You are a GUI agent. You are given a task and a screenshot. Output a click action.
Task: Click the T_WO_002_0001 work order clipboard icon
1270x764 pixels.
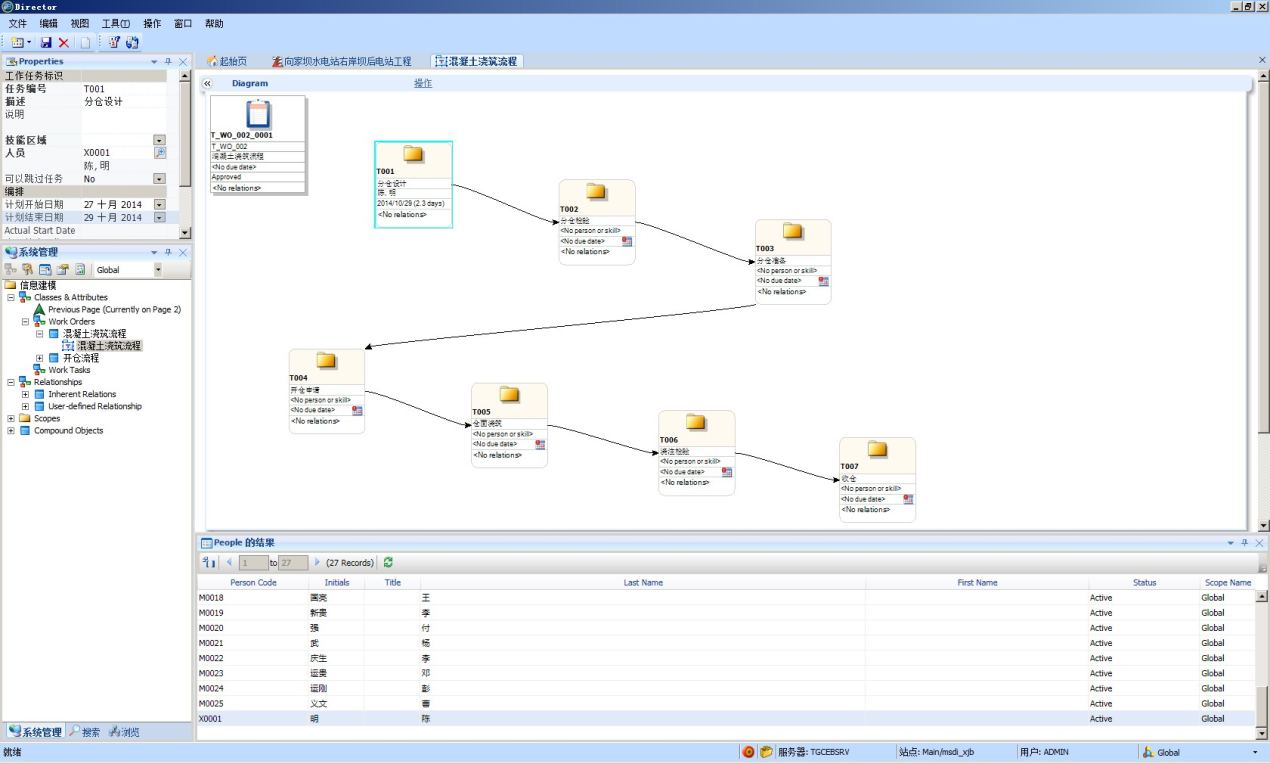pyautogui.click(x=258, y=114)
